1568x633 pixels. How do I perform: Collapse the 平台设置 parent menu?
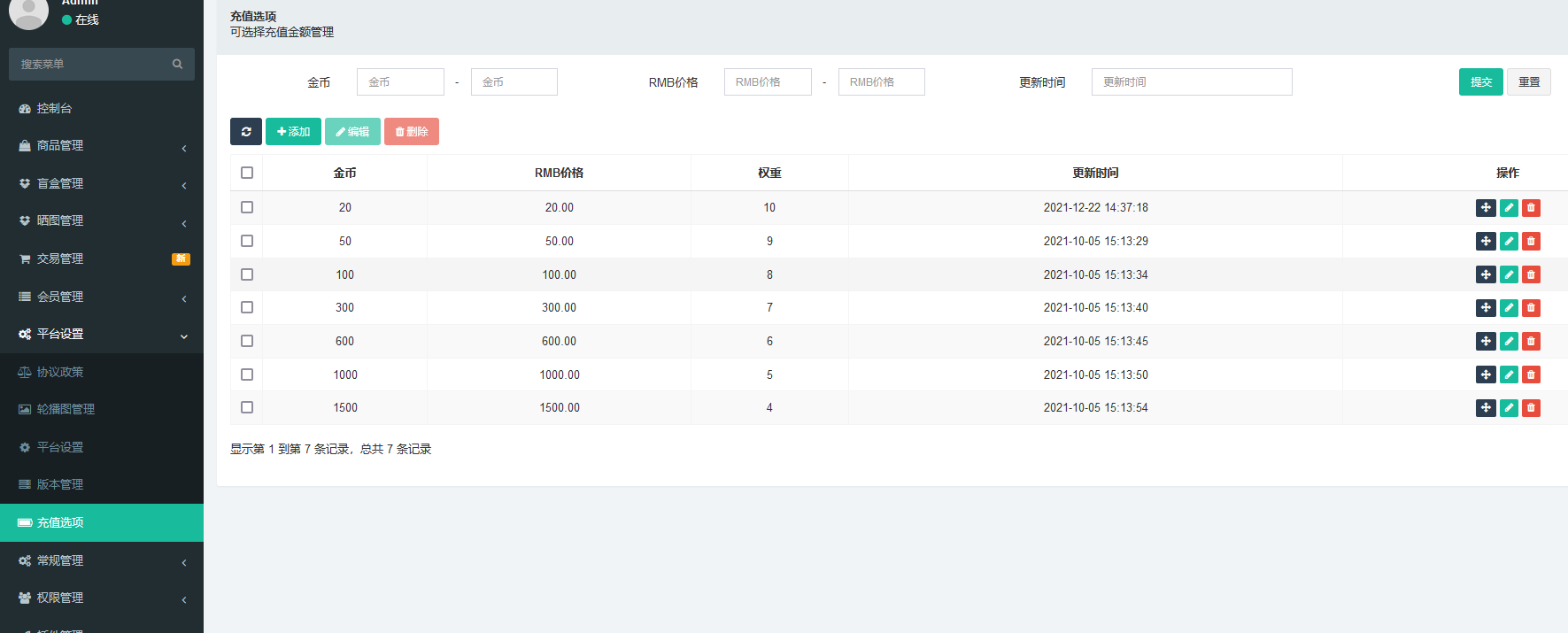tap(102, 335)
